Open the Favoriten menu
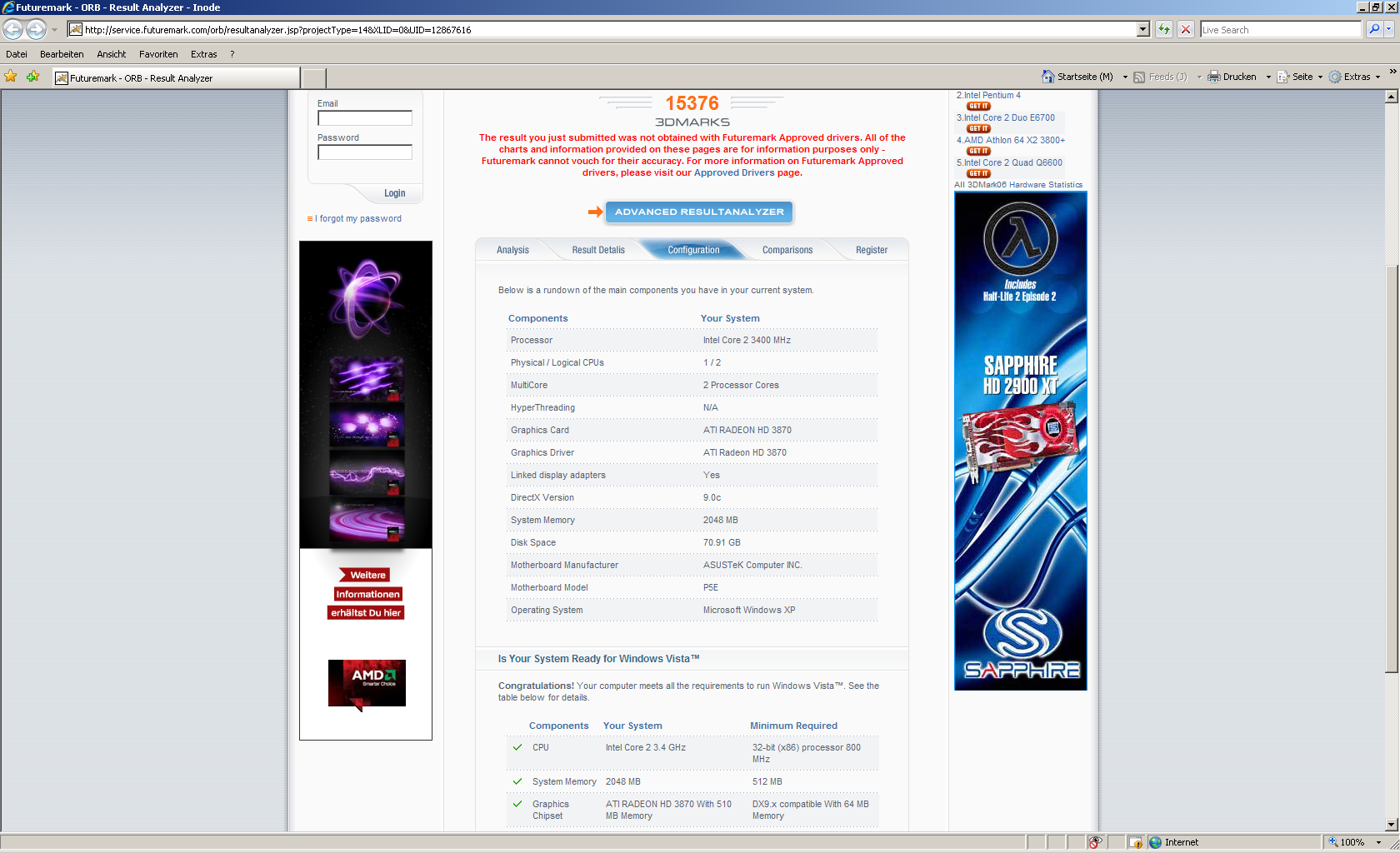The width and height of the screenshot is (1400, 853). 158,54
